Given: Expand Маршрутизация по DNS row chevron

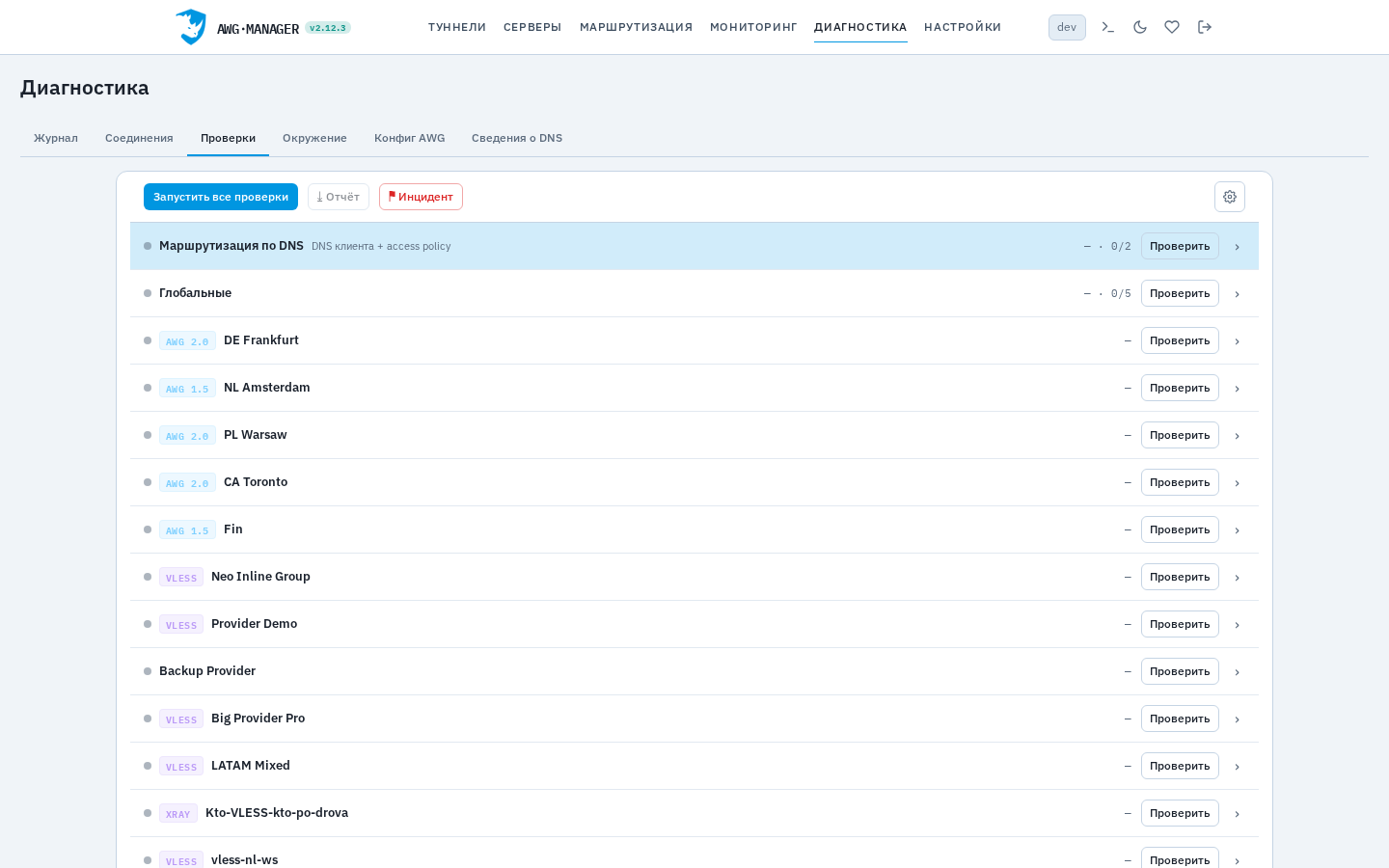Looking at the screenshot, I should [x=1237, y=247].
